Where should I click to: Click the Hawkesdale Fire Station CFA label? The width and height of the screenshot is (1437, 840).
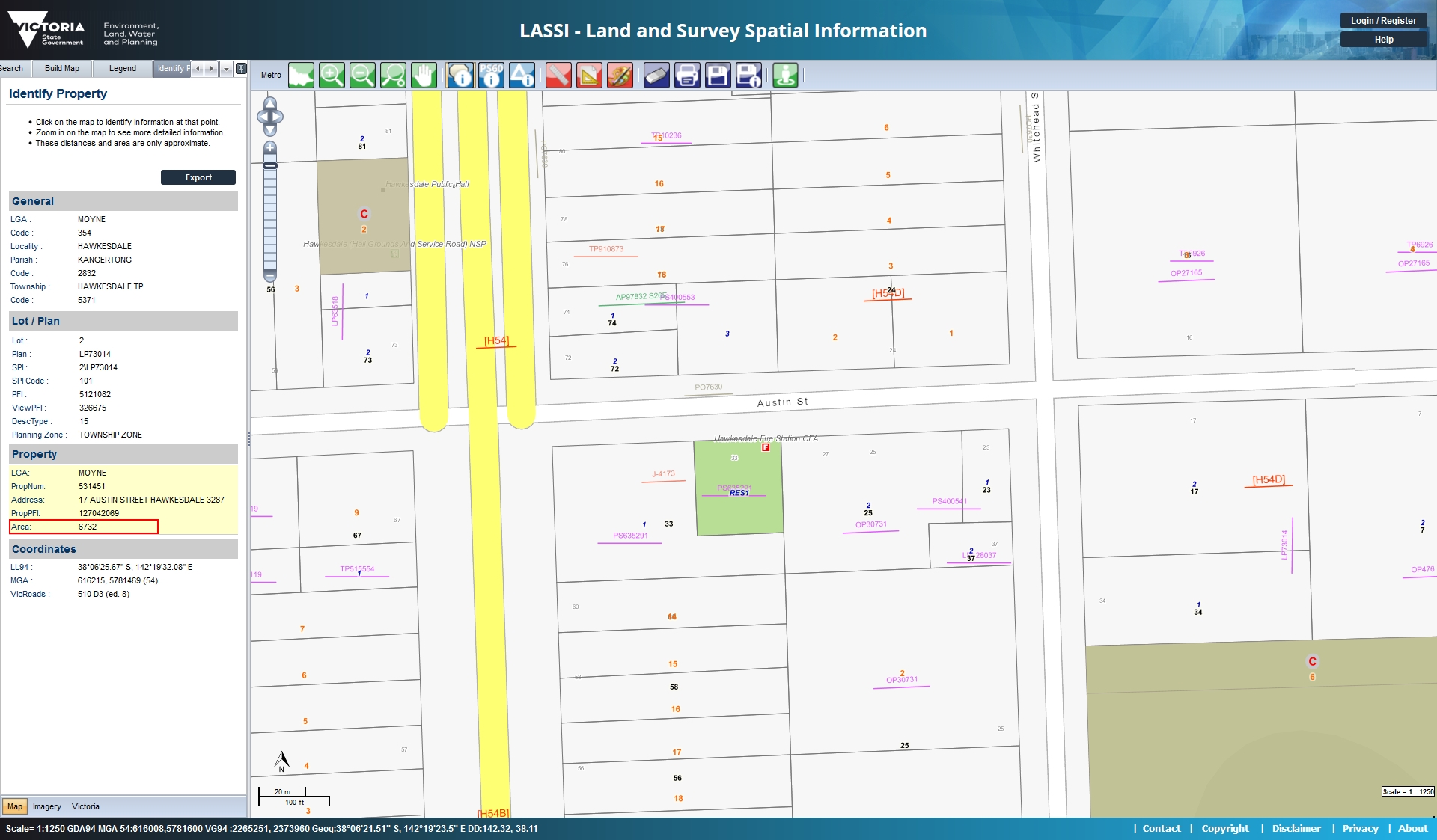[x=766, y=438]
